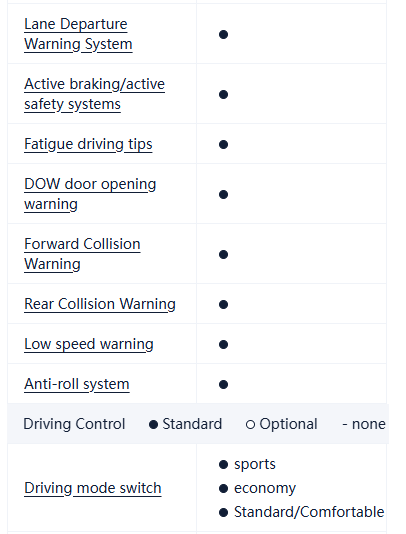
Task: Open the Low speed warning link
Action: tap(89, 344)
